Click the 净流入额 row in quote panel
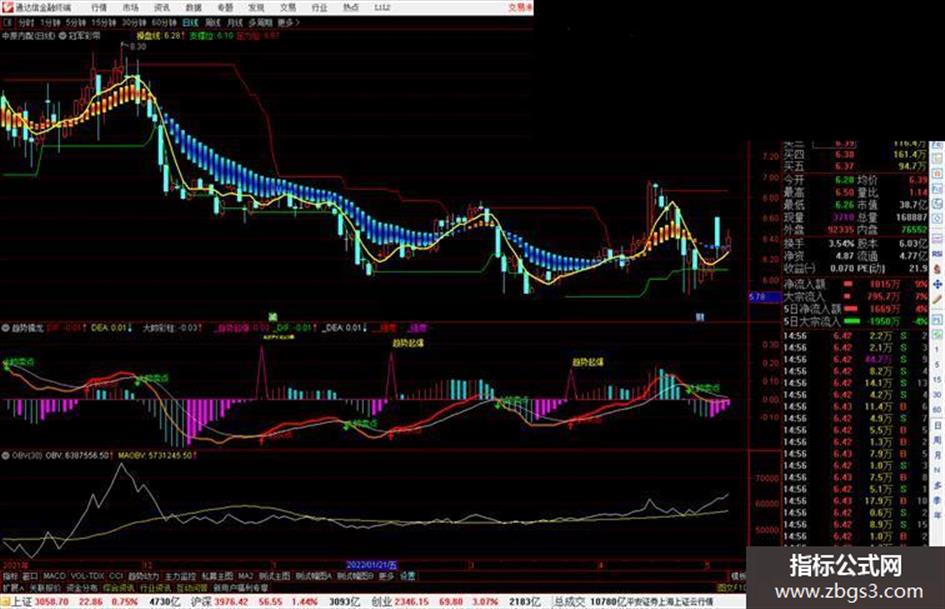945x609 pixels. pyautogui.click(x=855, y=284)
